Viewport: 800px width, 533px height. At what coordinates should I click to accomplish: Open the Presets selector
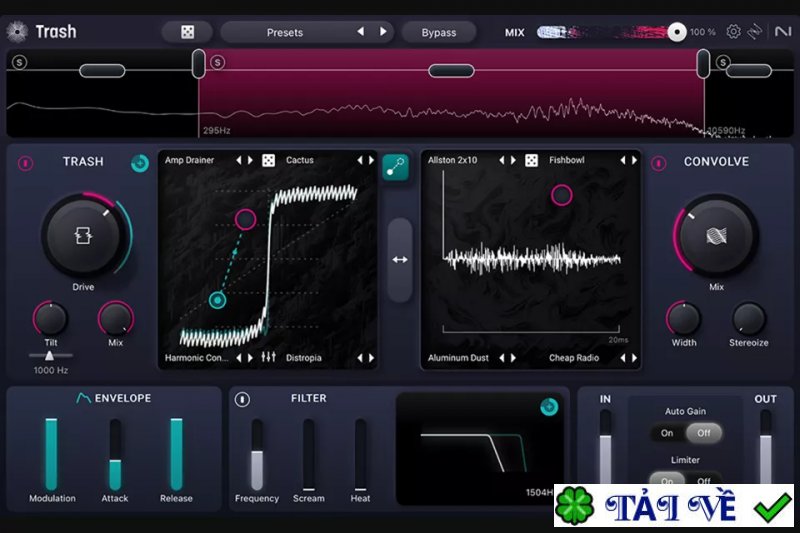pyautogui.click(x=285, y=32)
